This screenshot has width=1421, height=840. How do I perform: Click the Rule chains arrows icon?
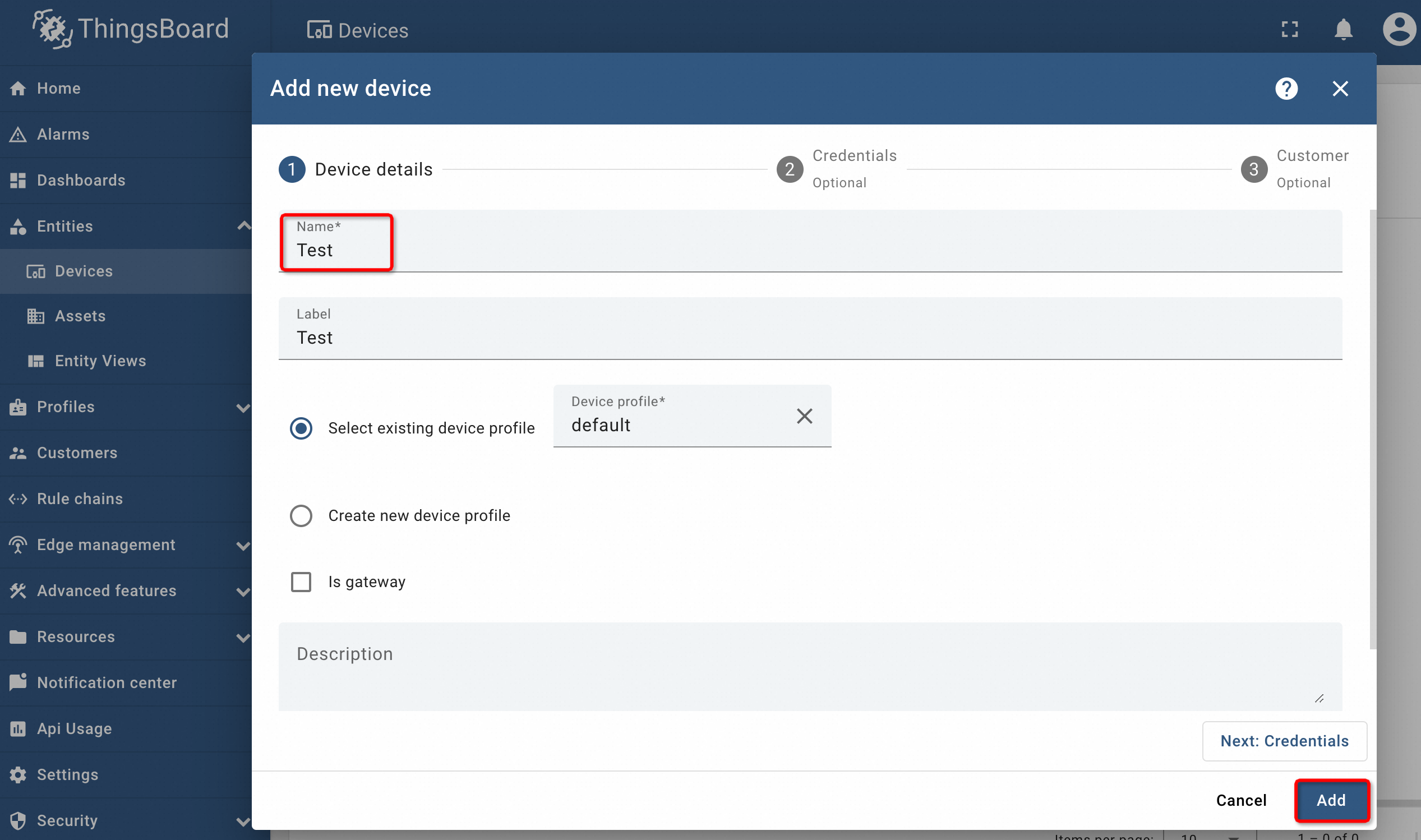18,499
